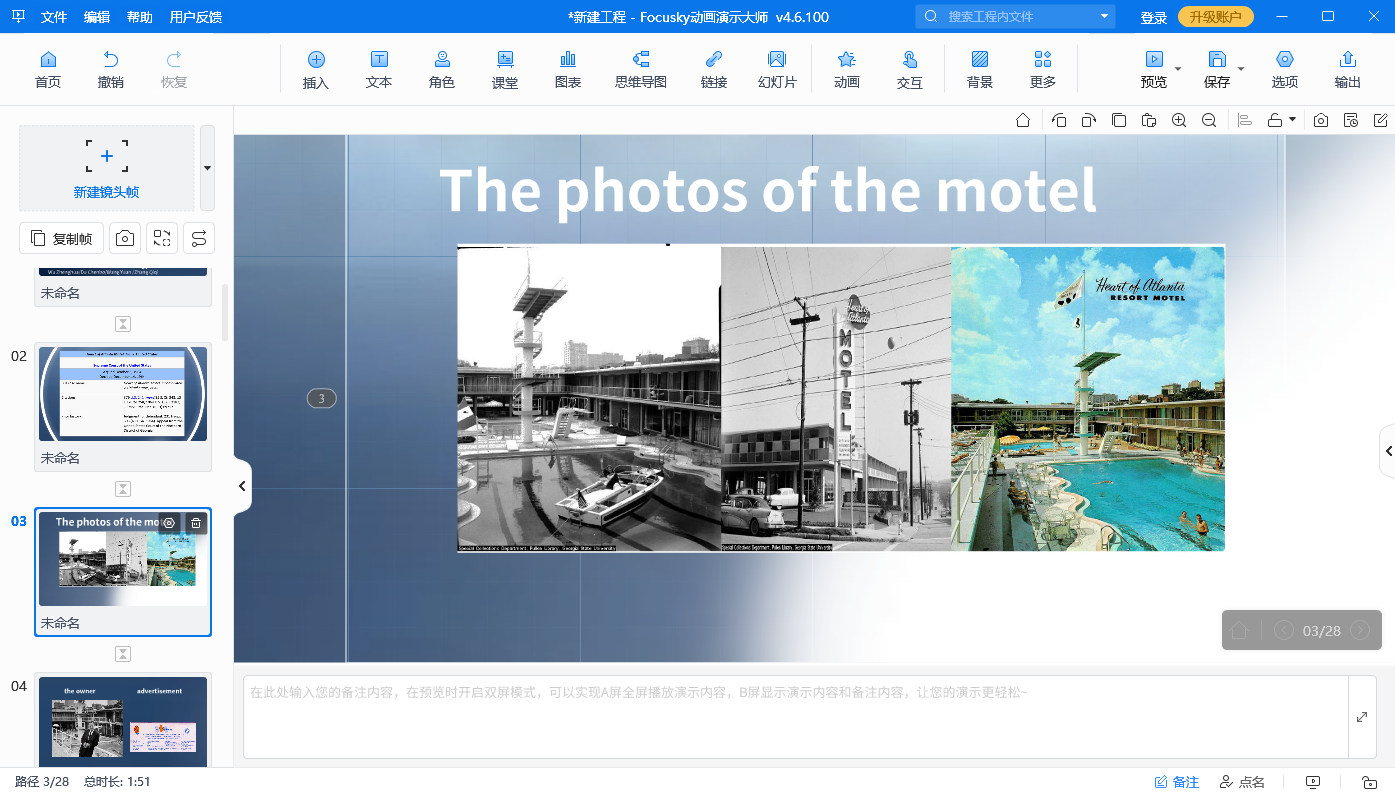Click the canvas home view icon
This screenshot has height=793, width=1395.
(x=1023, y=120)
